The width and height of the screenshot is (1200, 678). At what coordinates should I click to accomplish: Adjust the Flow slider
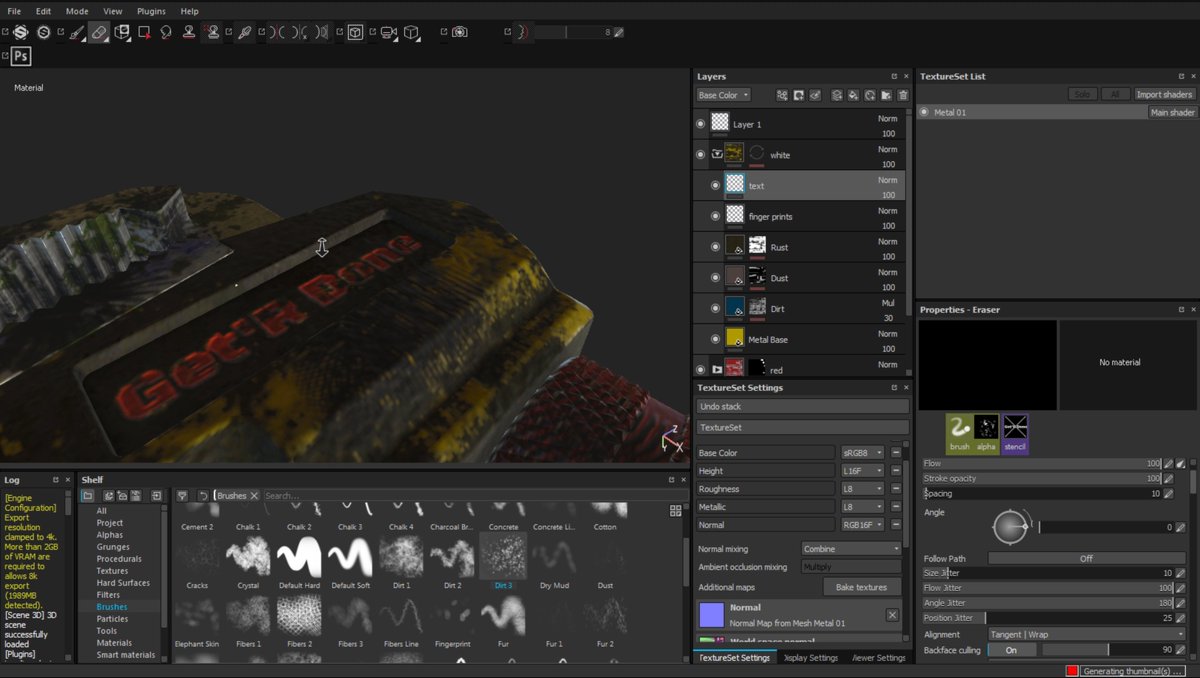[x=1041, y=464]
